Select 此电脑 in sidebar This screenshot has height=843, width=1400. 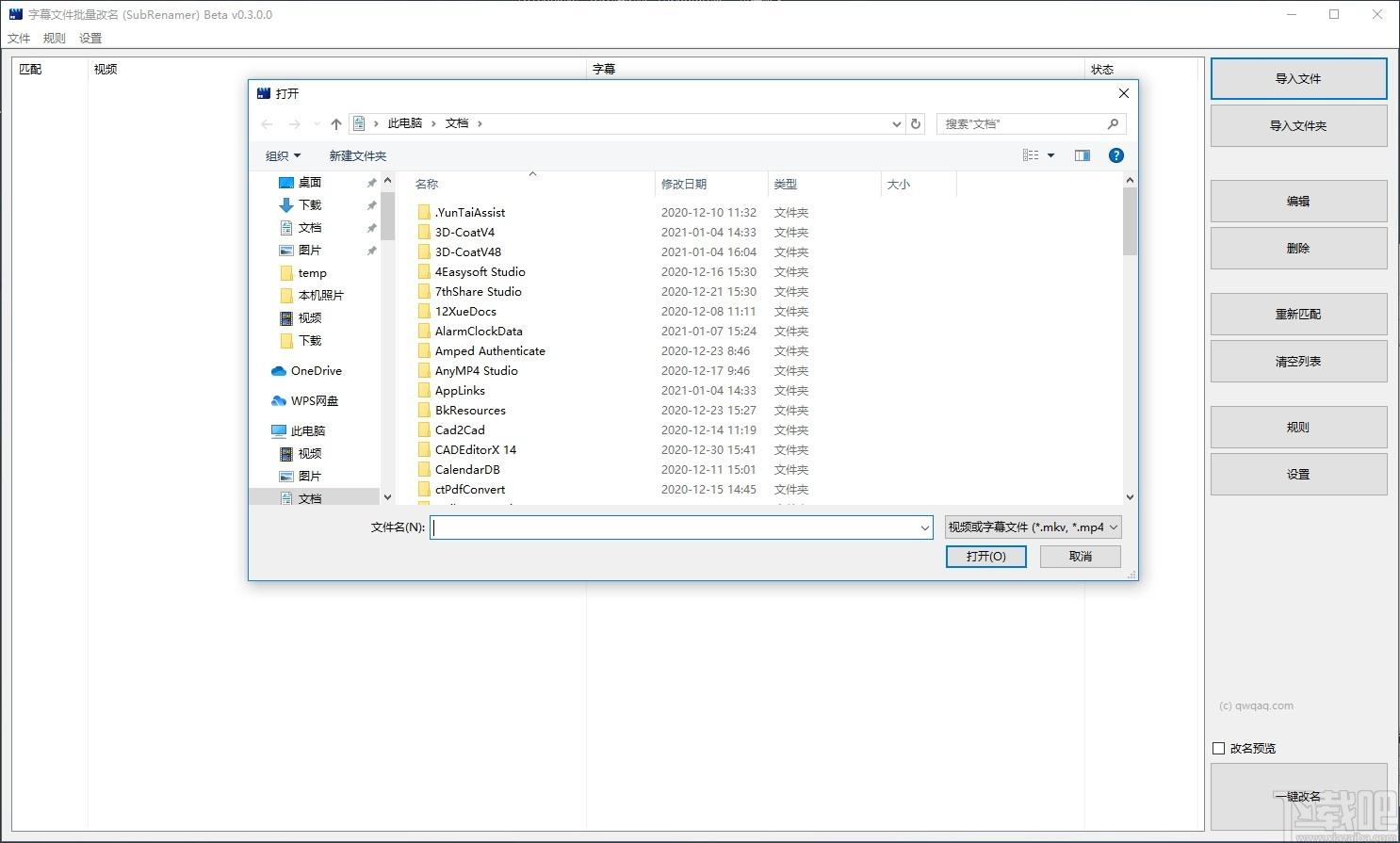[298, 430]
